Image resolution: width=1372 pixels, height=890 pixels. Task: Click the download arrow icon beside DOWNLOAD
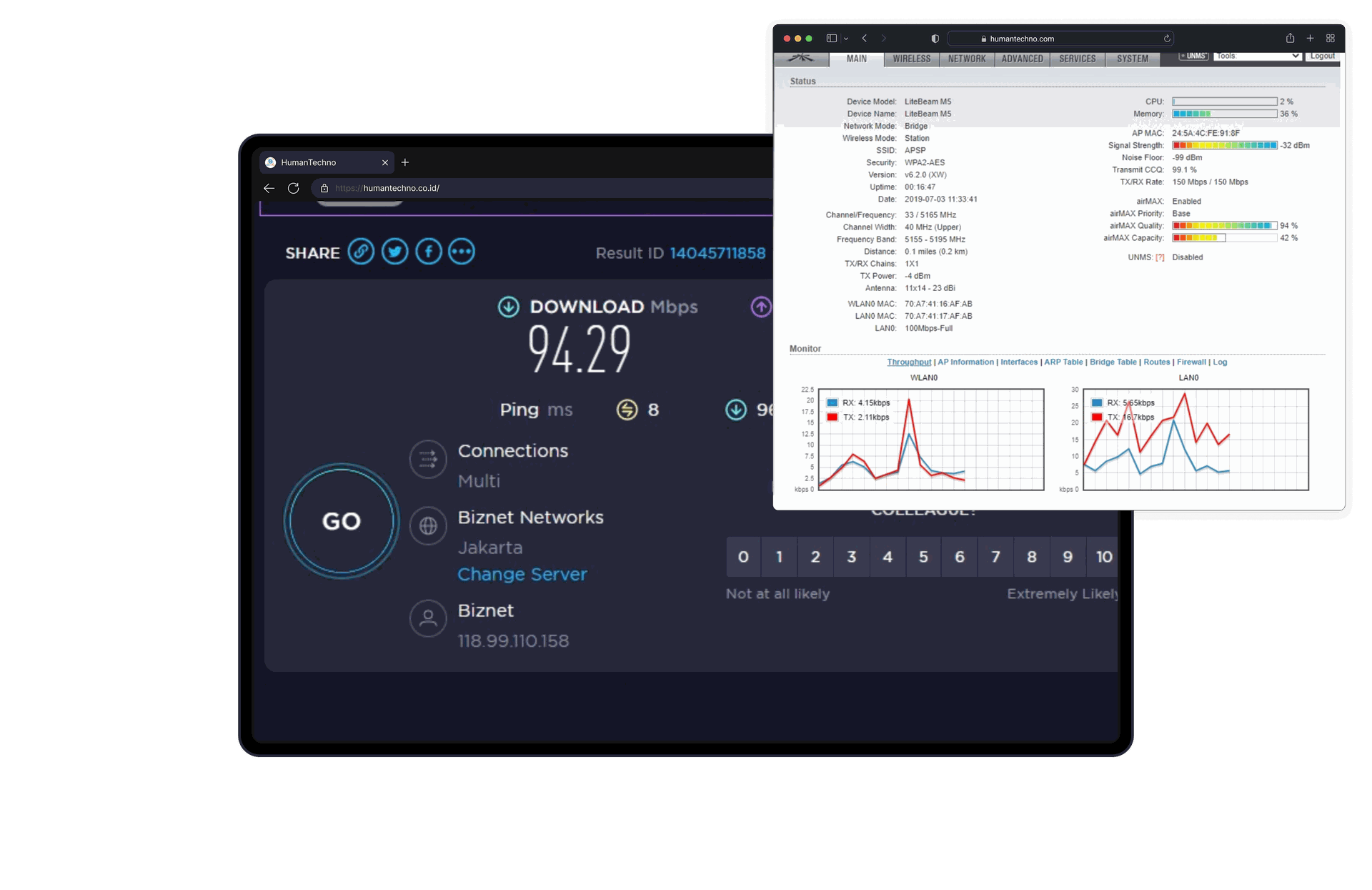click(x=509, y=307)
